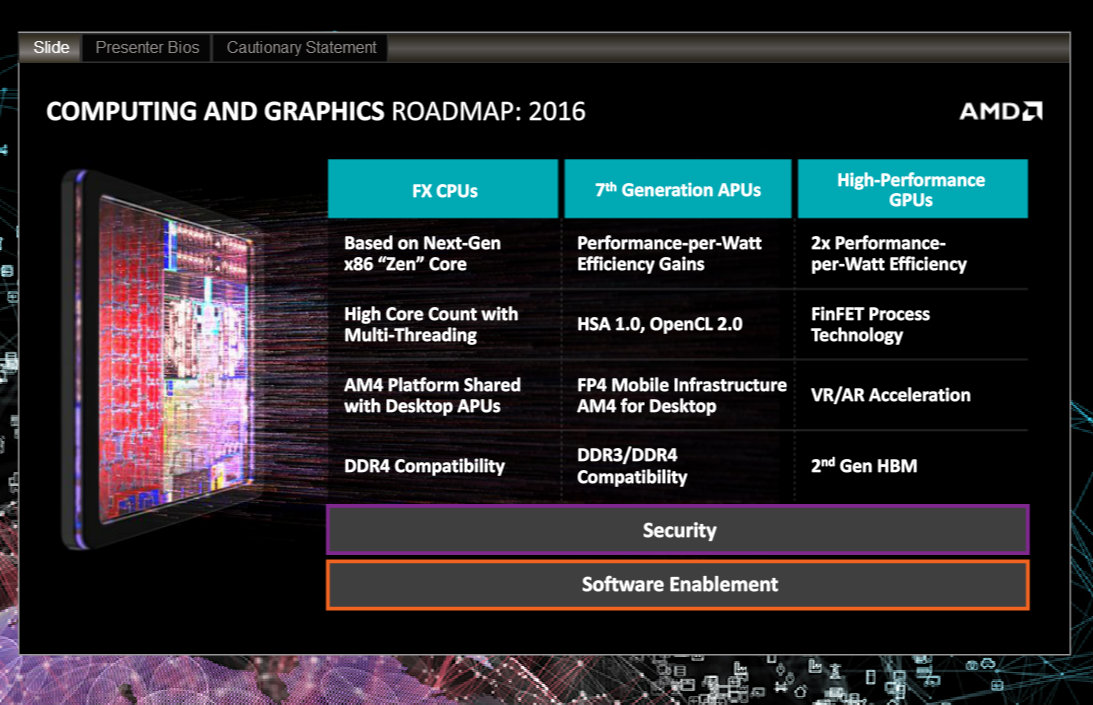Click the FX CPUs column header
1093x705 pixels.
click(443, 189)
